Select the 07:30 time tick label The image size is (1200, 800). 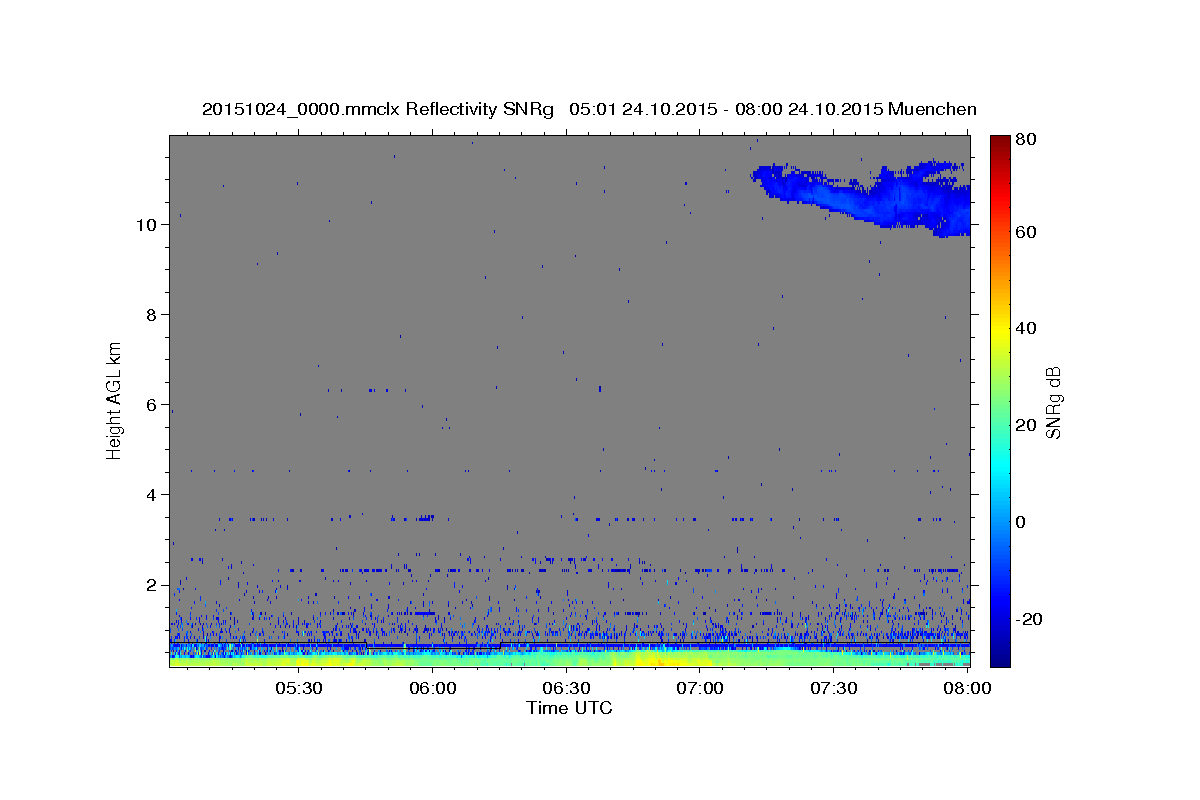coord(834,689)
